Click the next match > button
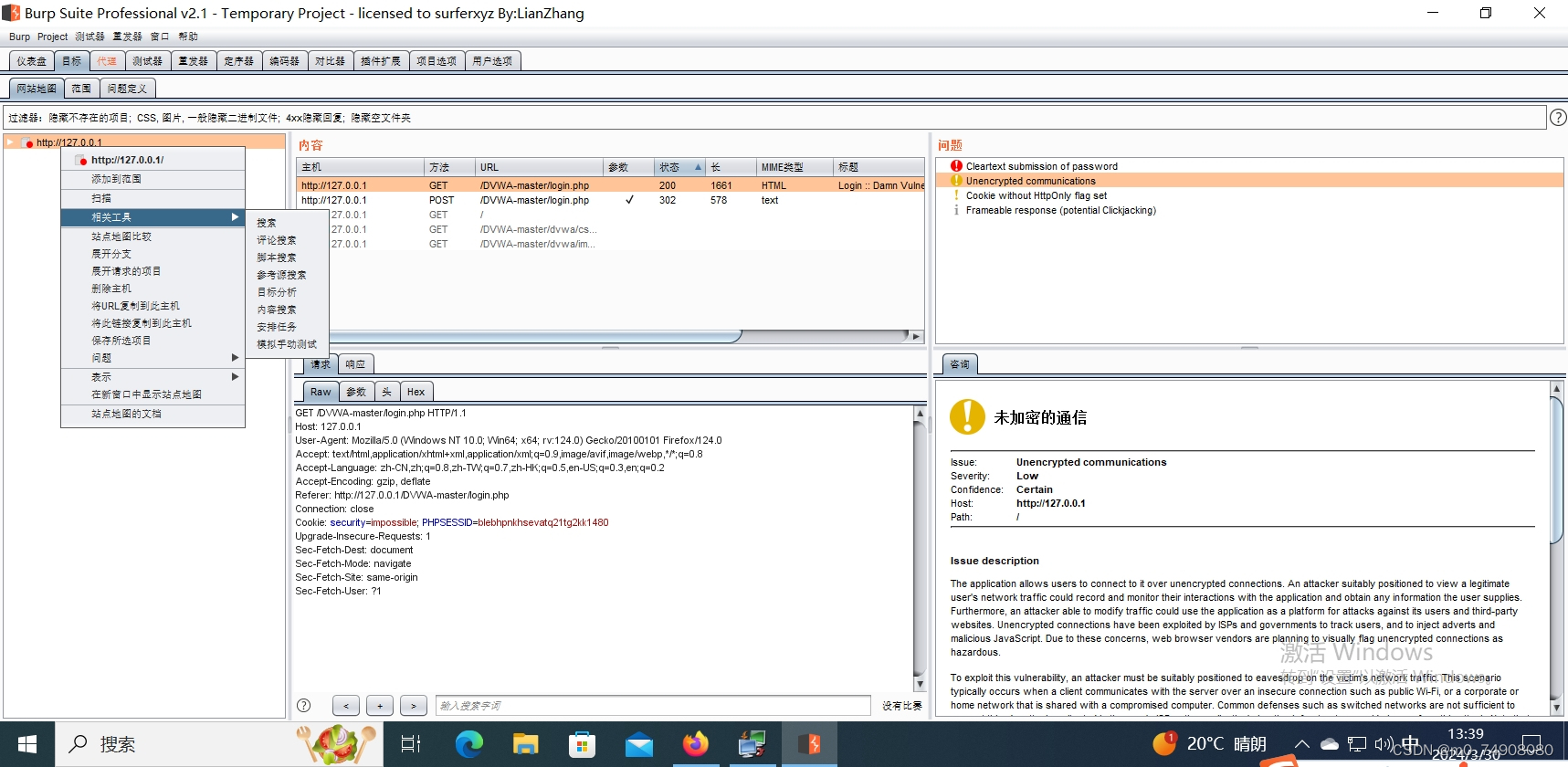This screenshot has height=767, width=1568. tap(414, 706)
